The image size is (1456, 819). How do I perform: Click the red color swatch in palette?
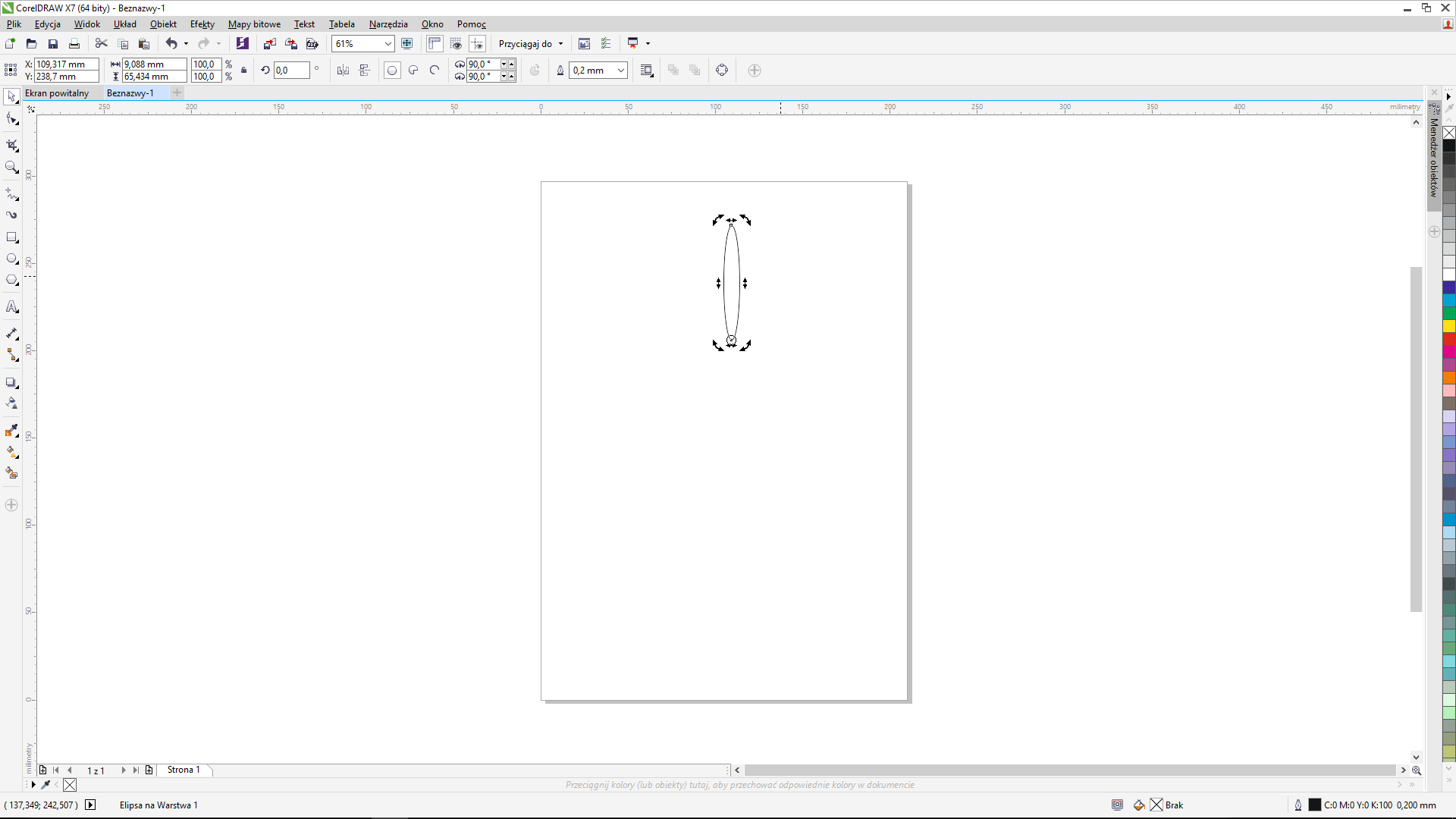[x=1448, y=339]
